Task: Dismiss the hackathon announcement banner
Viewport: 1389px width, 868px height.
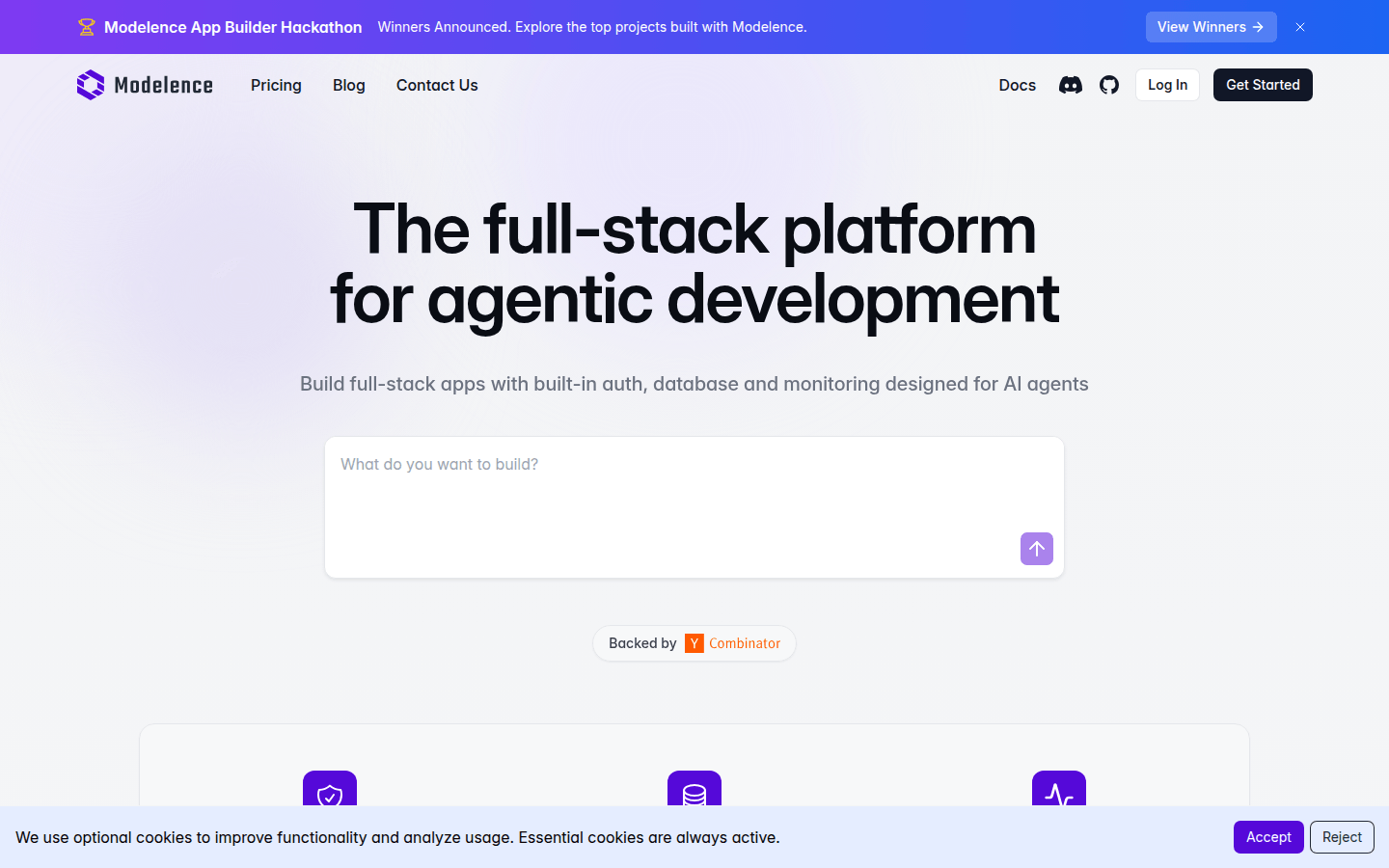Action: point(1300,27)
